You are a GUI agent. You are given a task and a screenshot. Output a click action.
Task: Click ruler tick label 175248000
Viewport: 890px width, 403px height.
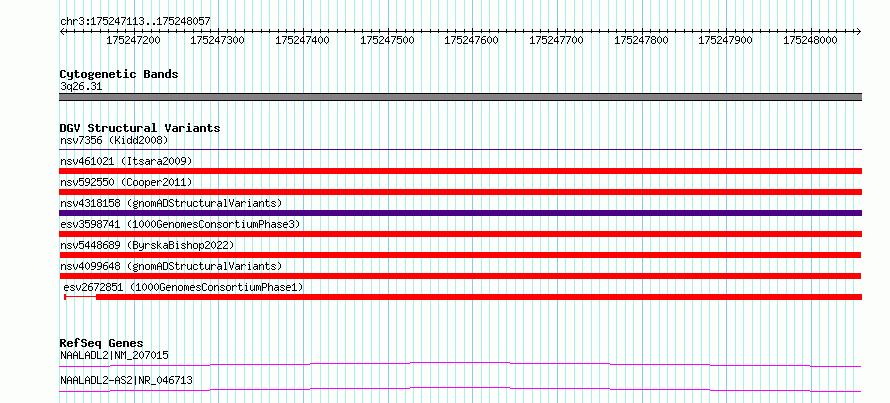[x=811, y=40]
